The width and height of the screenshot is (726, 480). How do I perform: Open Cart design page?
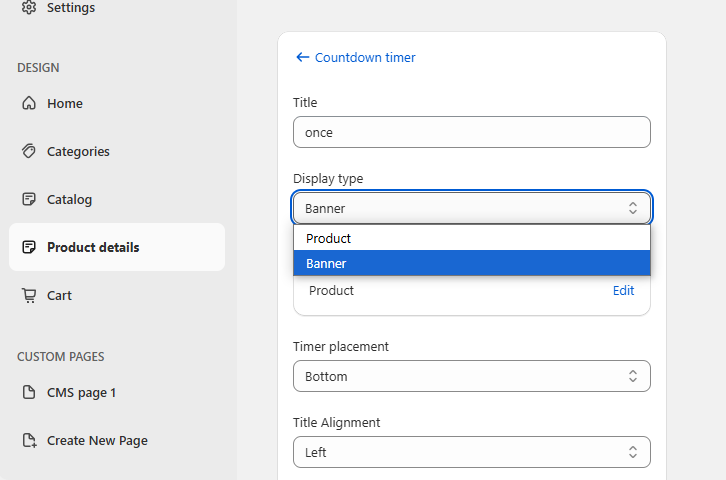(x=59, y=295)
